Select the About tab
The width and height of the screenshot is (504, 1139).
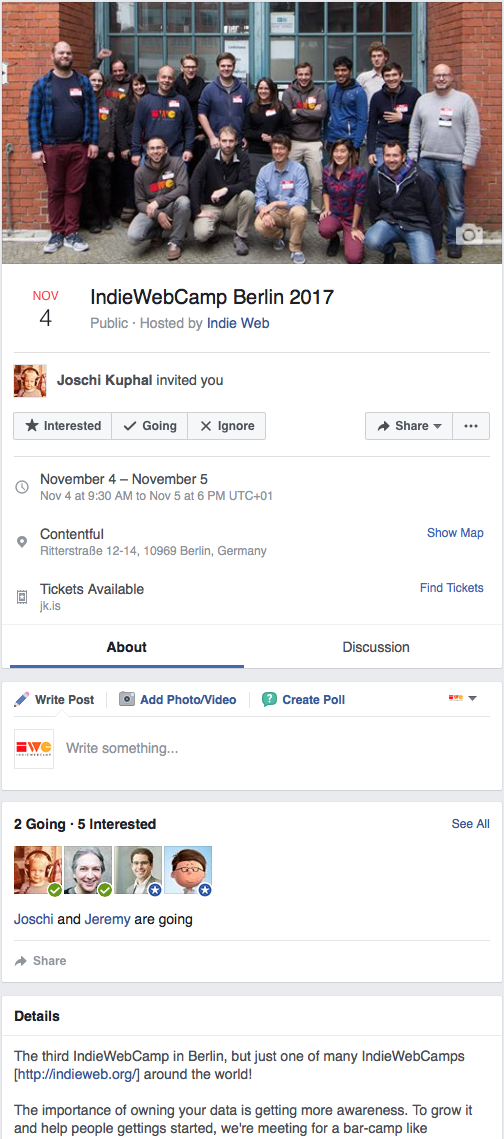click(126, 646)
